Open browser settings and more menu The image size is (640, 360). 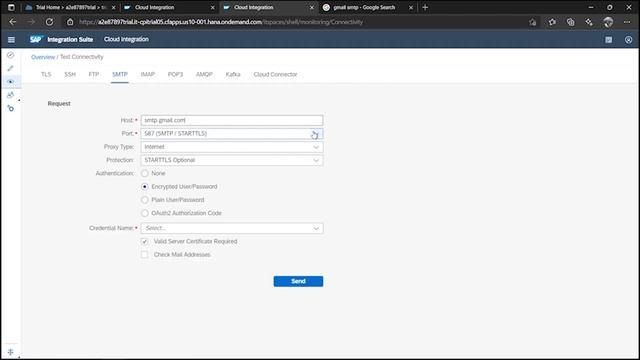click(627, 22)
